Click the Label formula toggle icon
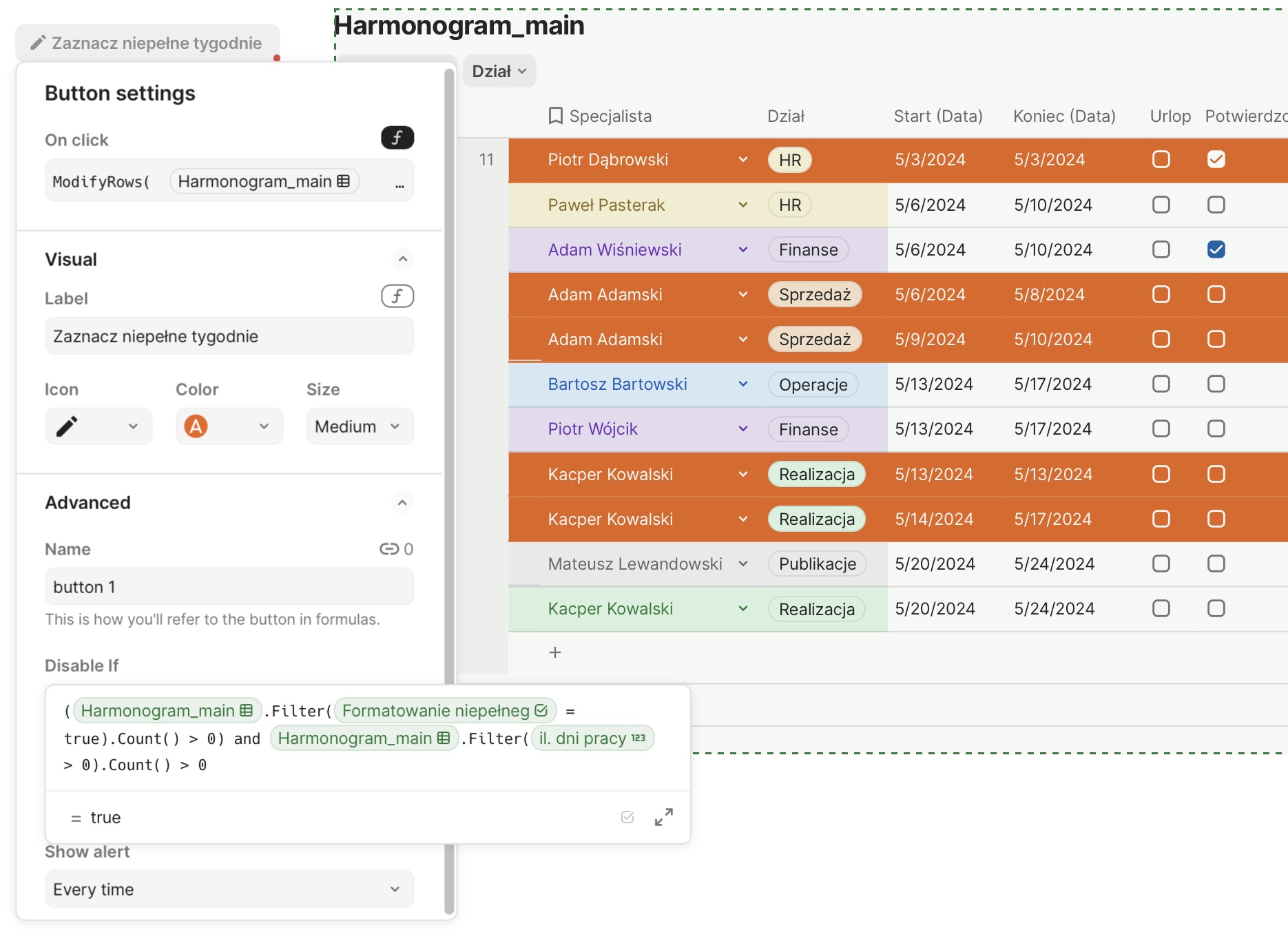Image resolution: width=1288 pixels, height=952 pixels. 397,296
